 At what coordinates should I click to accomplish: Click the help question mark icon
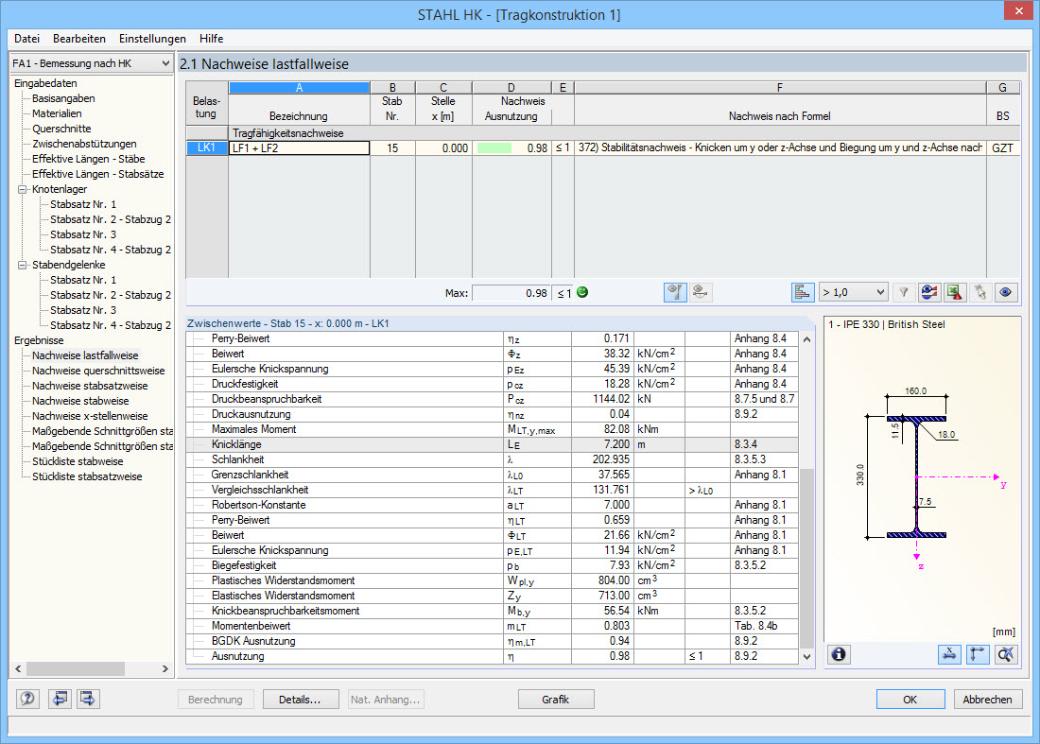tap(28, 699)
